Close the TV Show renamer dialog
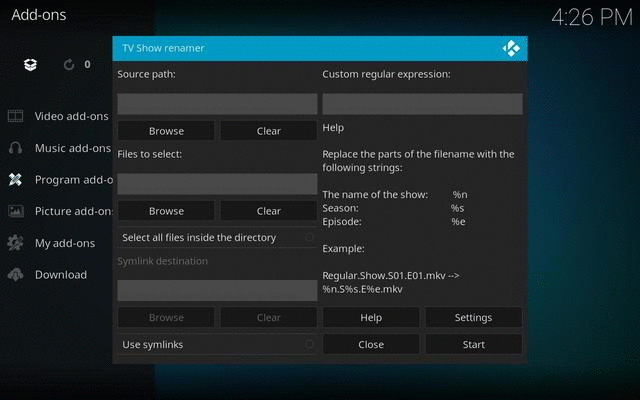The height and width of the screenshot is (400, 640). pyautogui.click(x=371, y=344)
